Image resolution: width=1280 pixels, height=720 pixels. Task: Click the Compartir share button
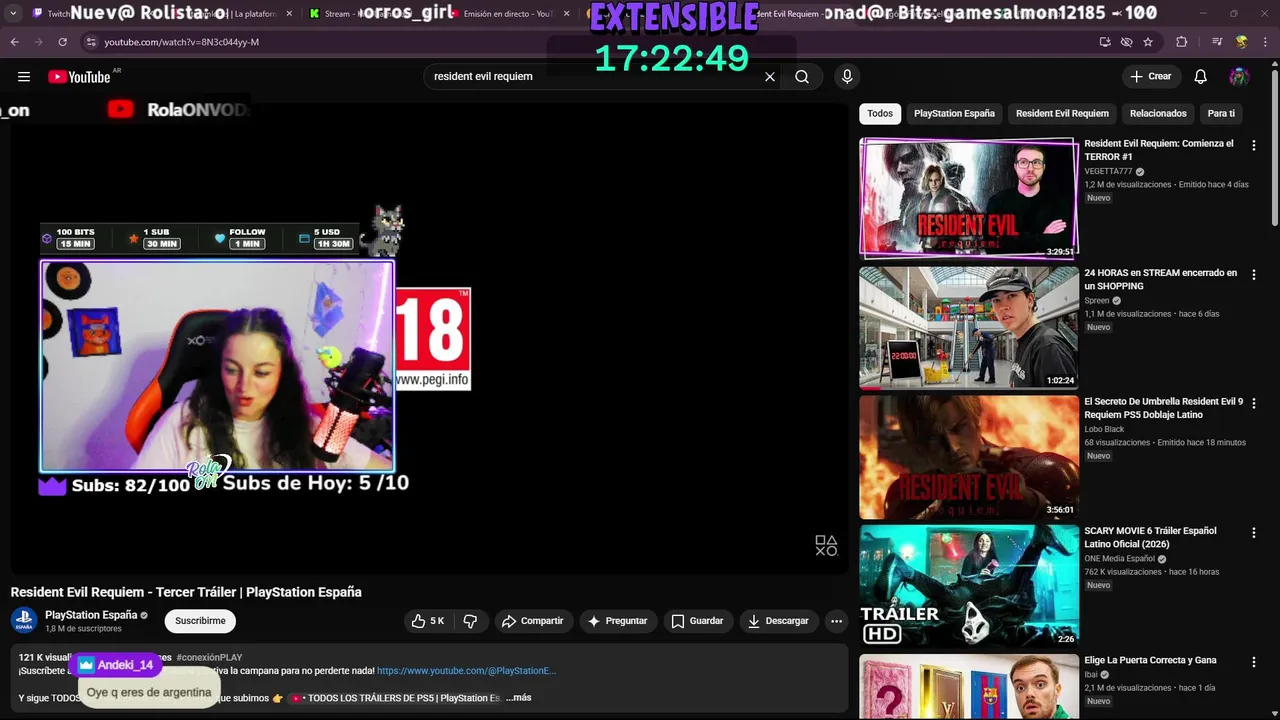point(533,621)
